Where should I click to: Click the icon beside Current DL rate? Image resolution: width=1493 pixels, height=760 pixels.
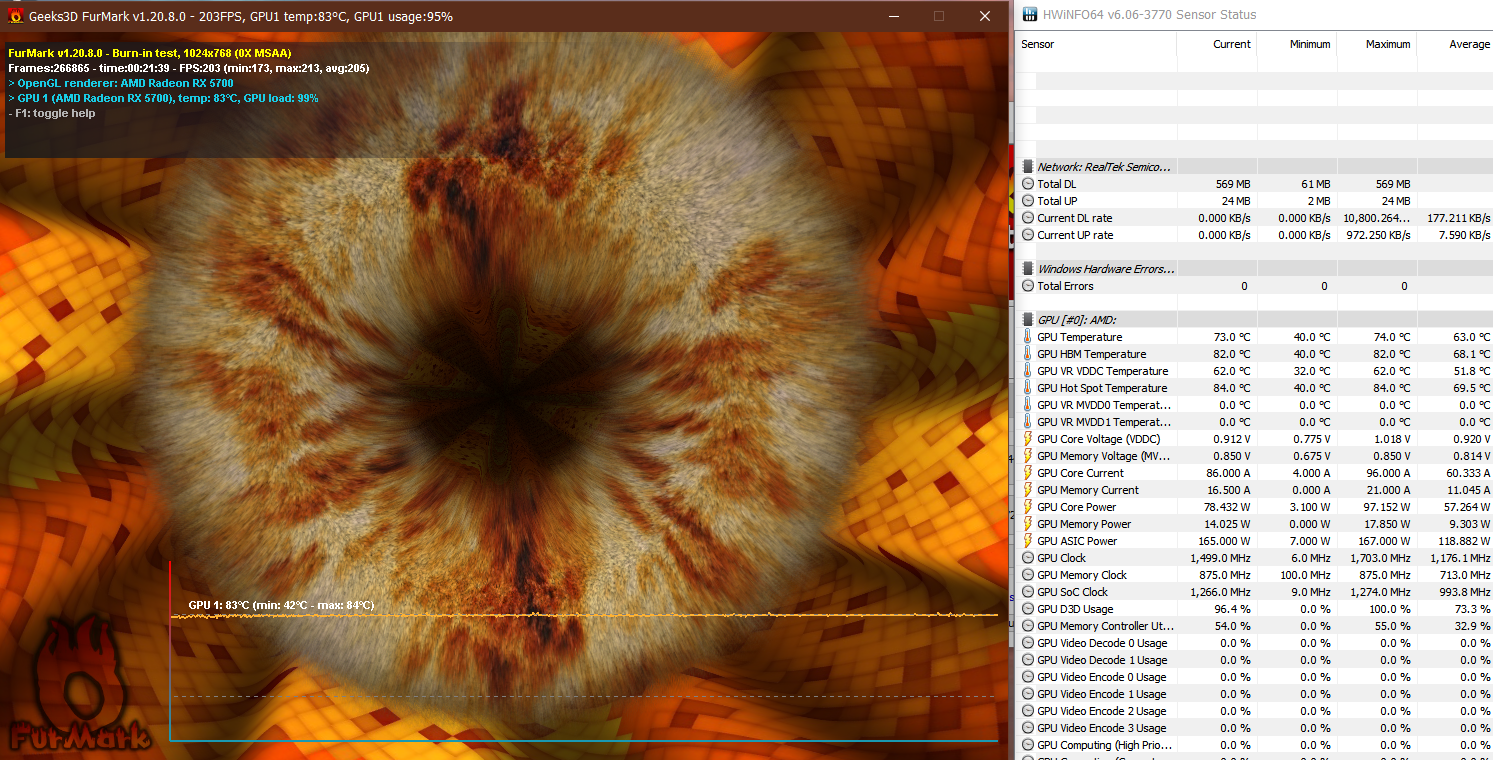[x=1028, y=218]
